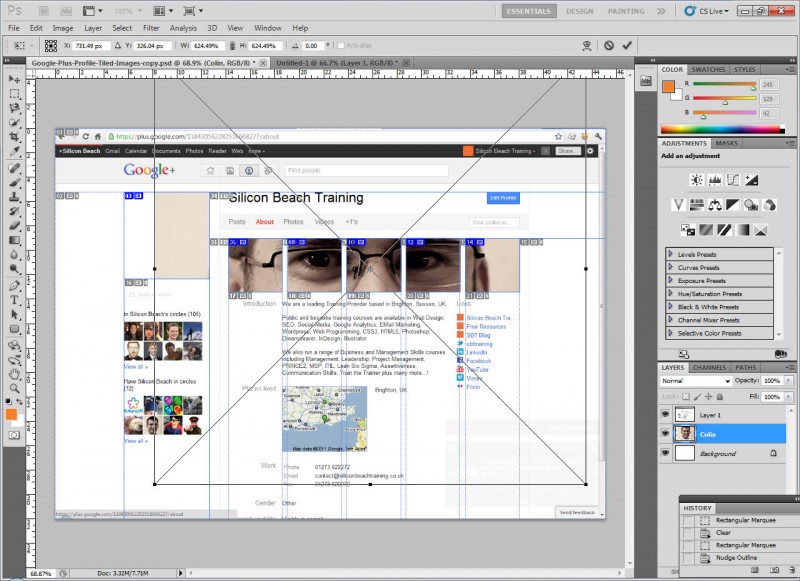
Task: Click the X position input field
Action: click(x=91, y=46)
